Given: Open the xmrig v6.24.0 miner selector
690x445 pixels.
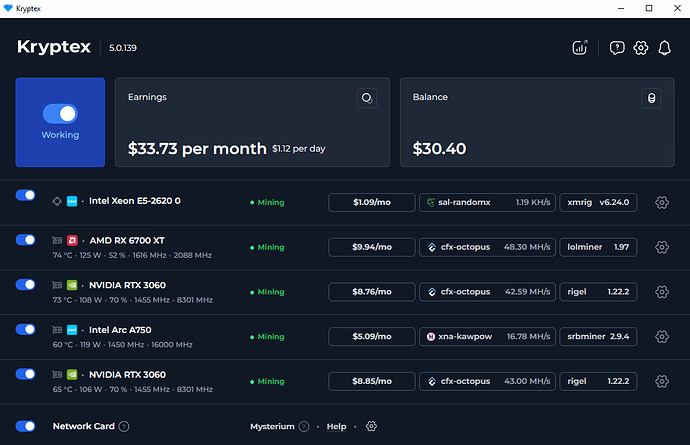Looking at the screenshot, I should (x=598, y=202).
